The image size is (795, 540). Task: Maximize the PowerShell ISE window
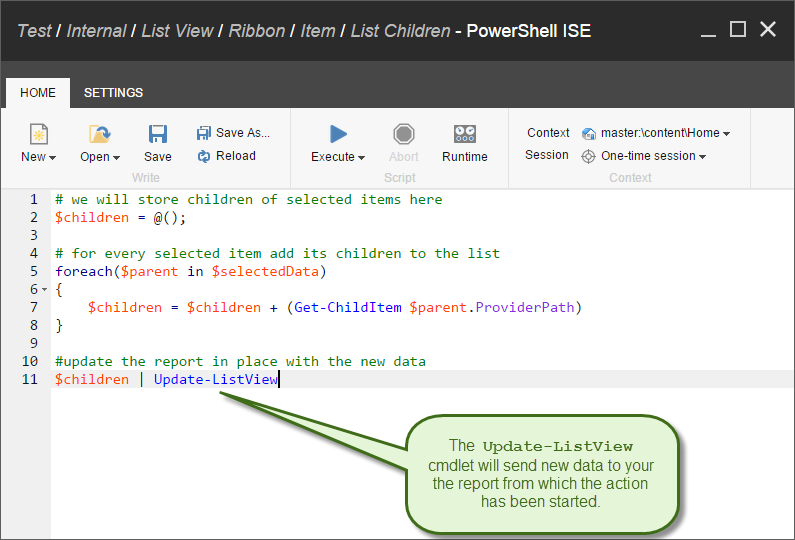738,29
